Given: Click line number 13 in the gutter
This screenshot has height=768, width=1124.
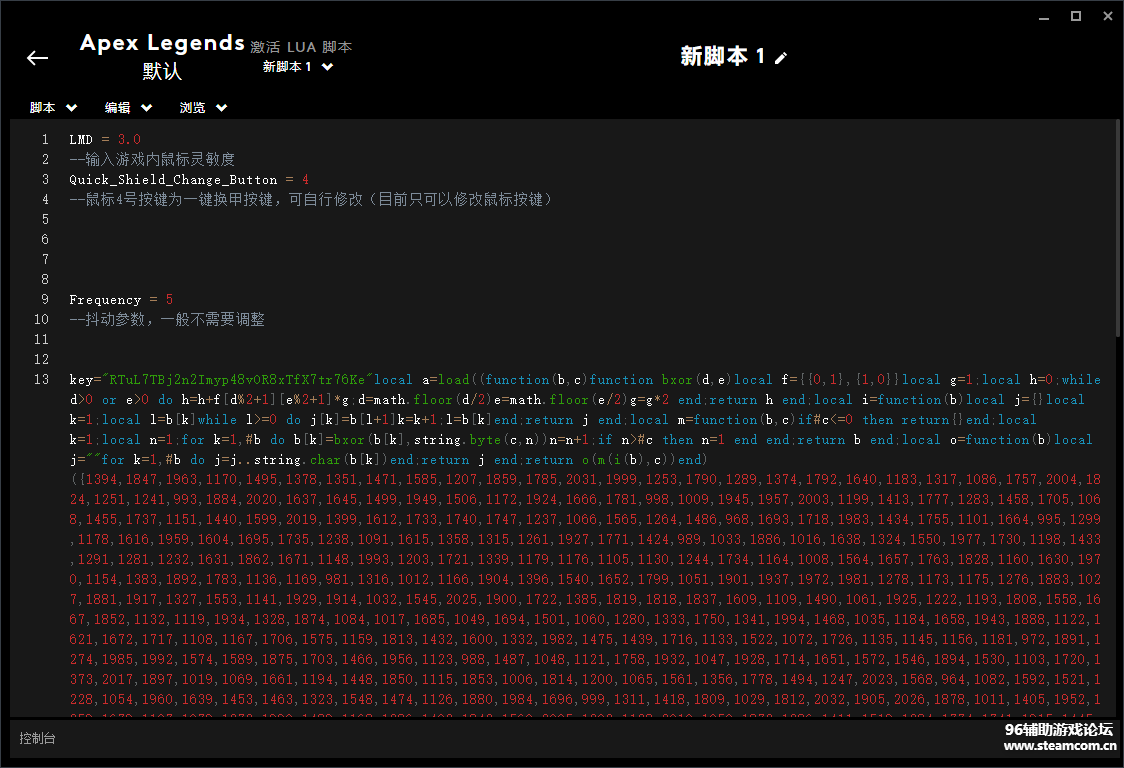Looking at the screenshot, I should (42, 379).
